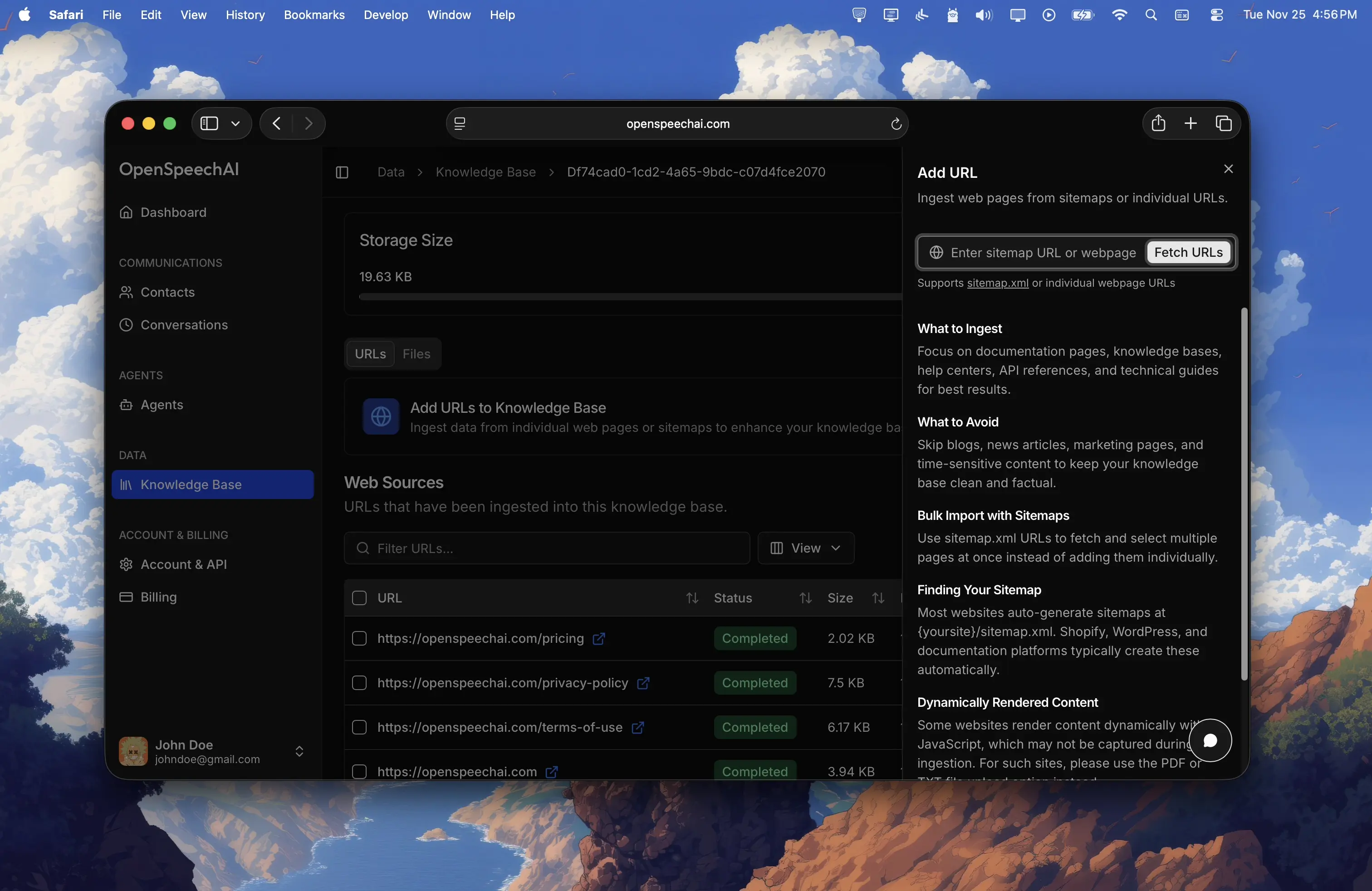Expand Safari sidebar dropdown chevron
The height and width of the screenshot is (891, 1372).
point(235,123)
